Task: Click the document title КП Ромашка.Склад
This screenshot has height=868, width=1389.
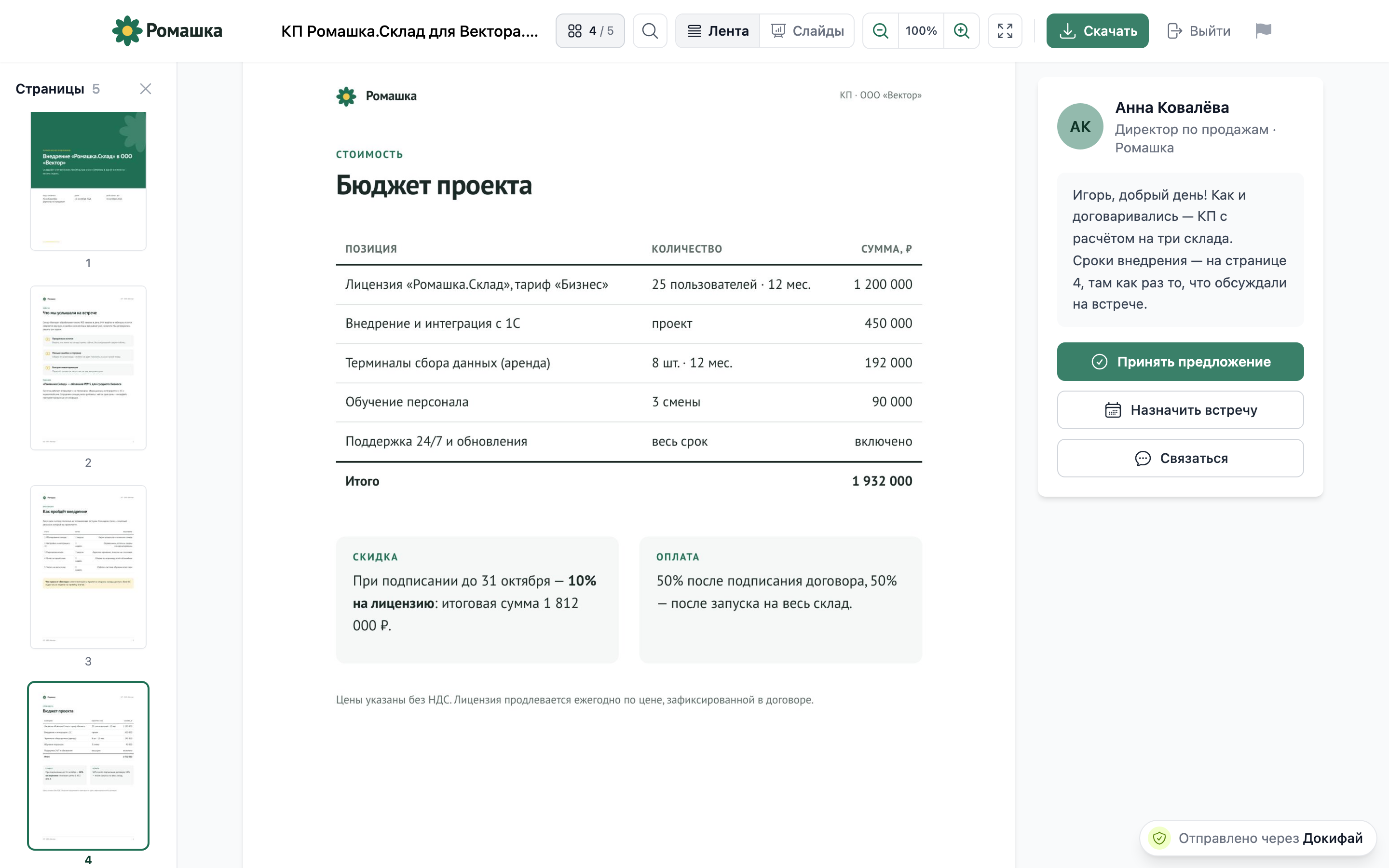Action: click(409, 31)
